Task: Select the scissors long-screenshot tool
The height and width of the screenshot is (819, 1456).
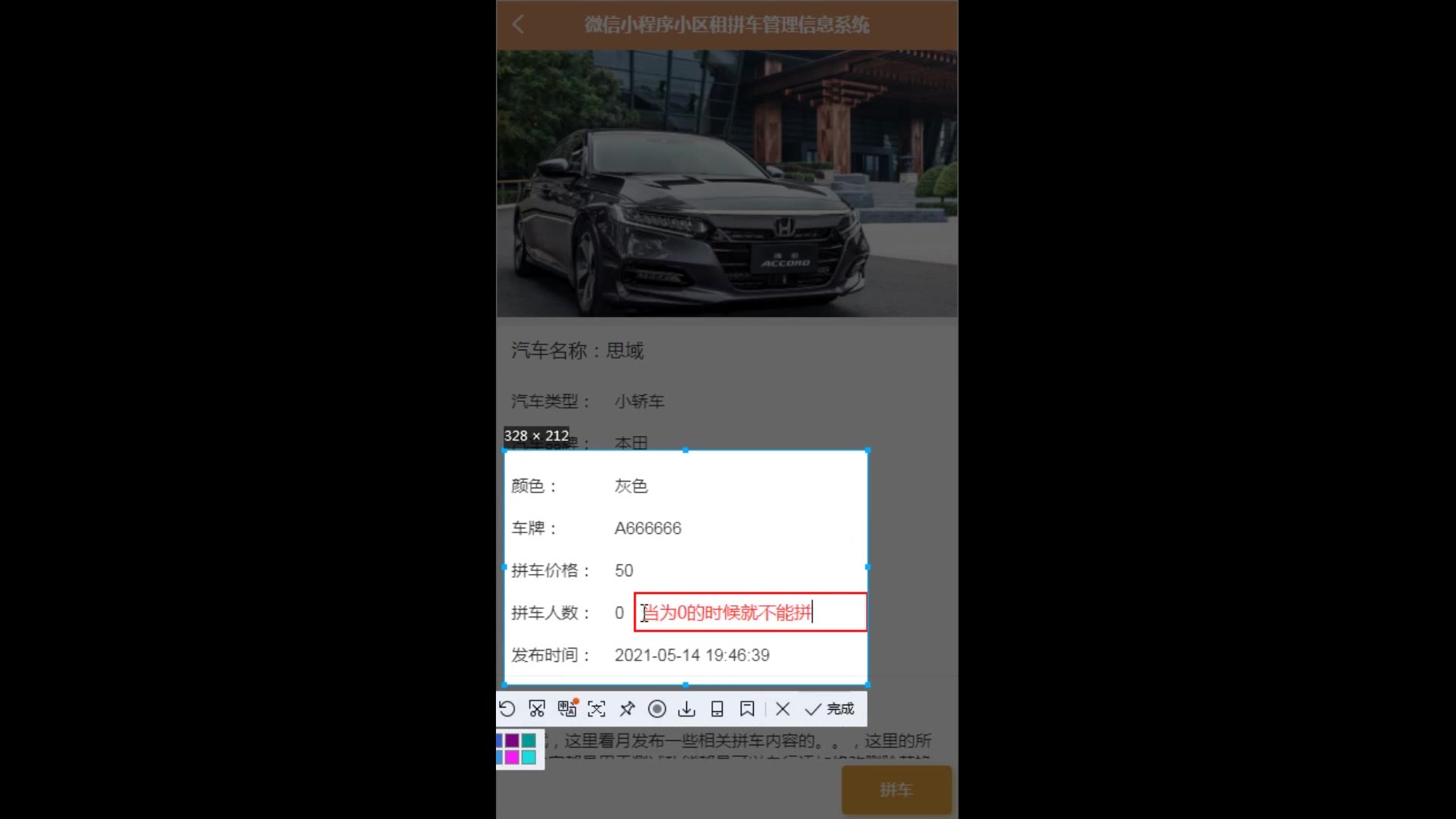Action: pos(537,708)
